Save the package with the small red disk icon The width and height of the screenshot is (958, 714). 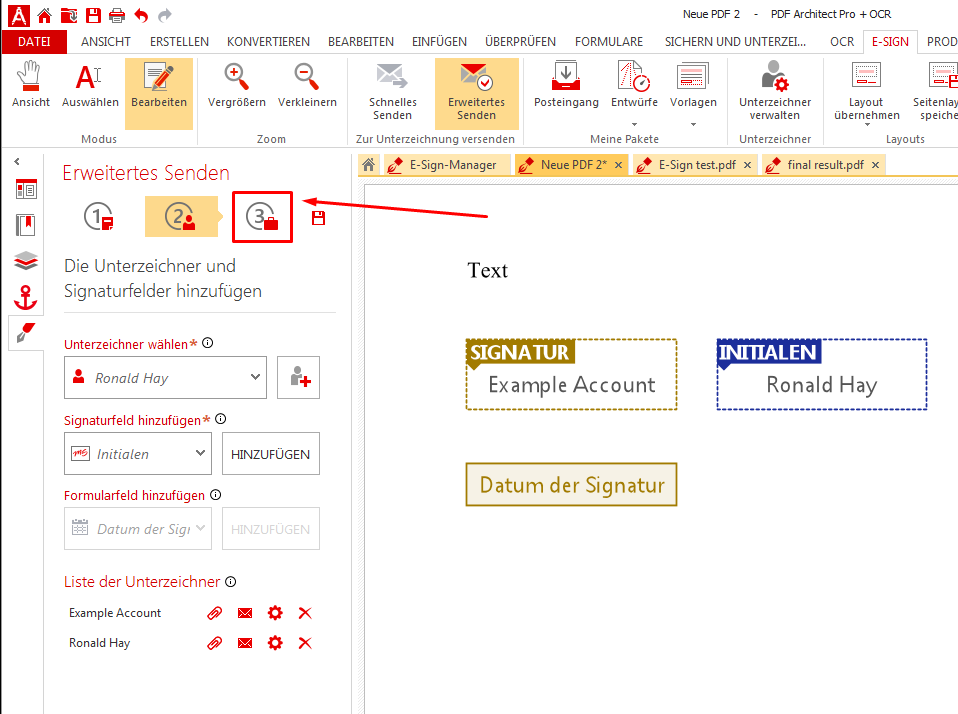point(318,218)
